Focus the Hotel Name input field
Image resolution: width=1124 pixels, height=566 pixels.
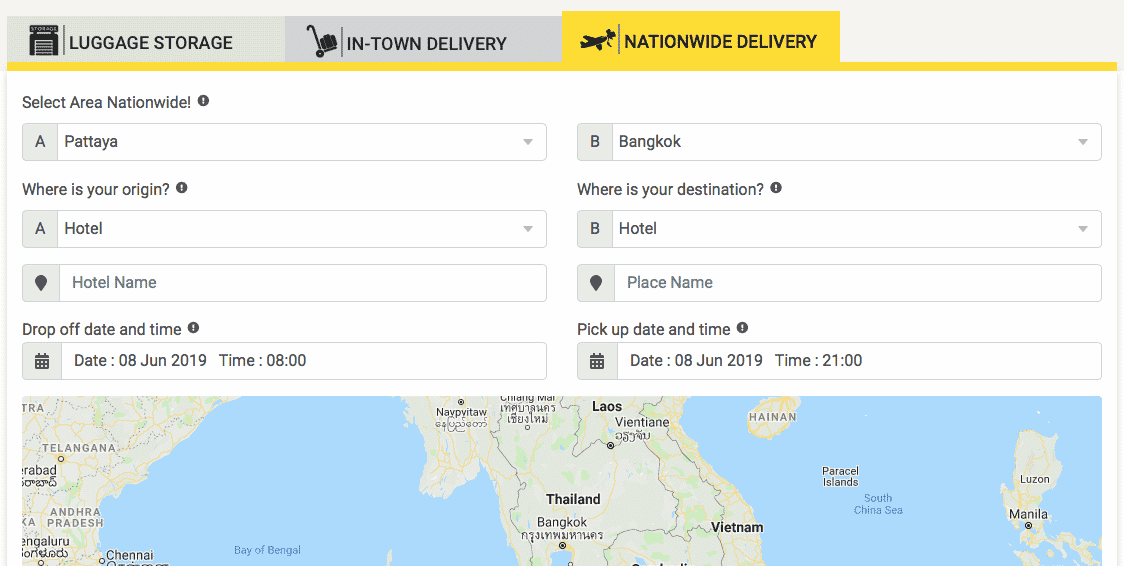303,283
